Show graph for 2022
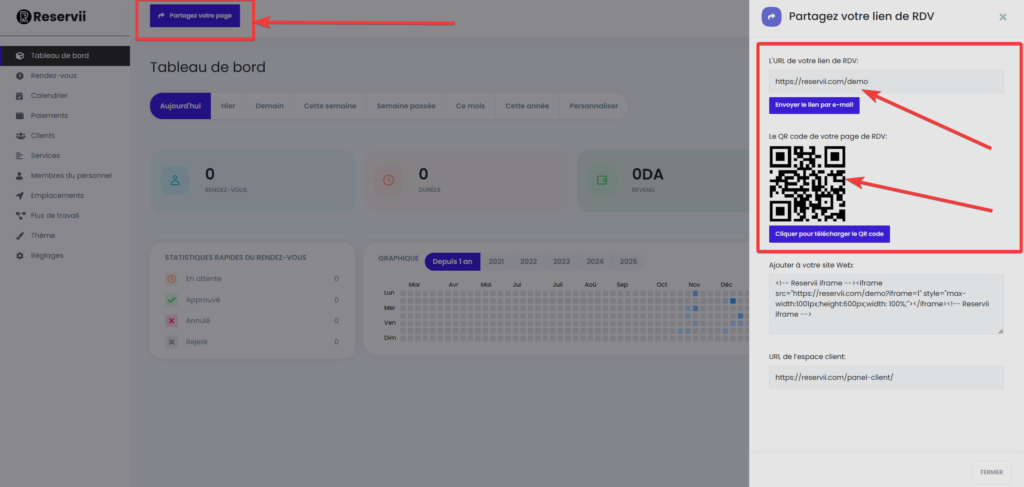Screen dimensions: 1024x487 tap(529, 261)
